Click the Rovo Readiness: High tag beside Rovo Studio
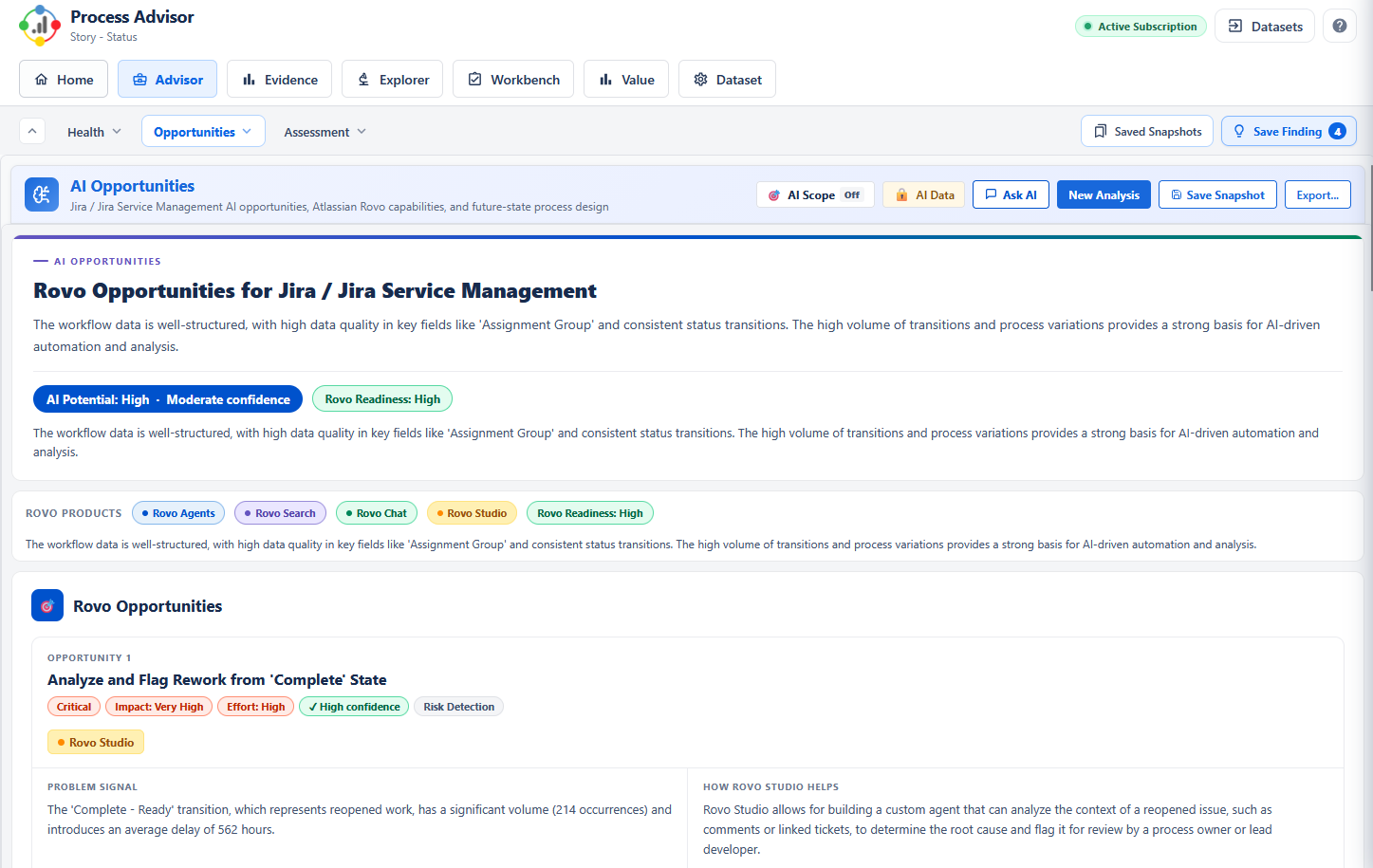The width and height of the screenshot is (1373, 868). point(590,513)
